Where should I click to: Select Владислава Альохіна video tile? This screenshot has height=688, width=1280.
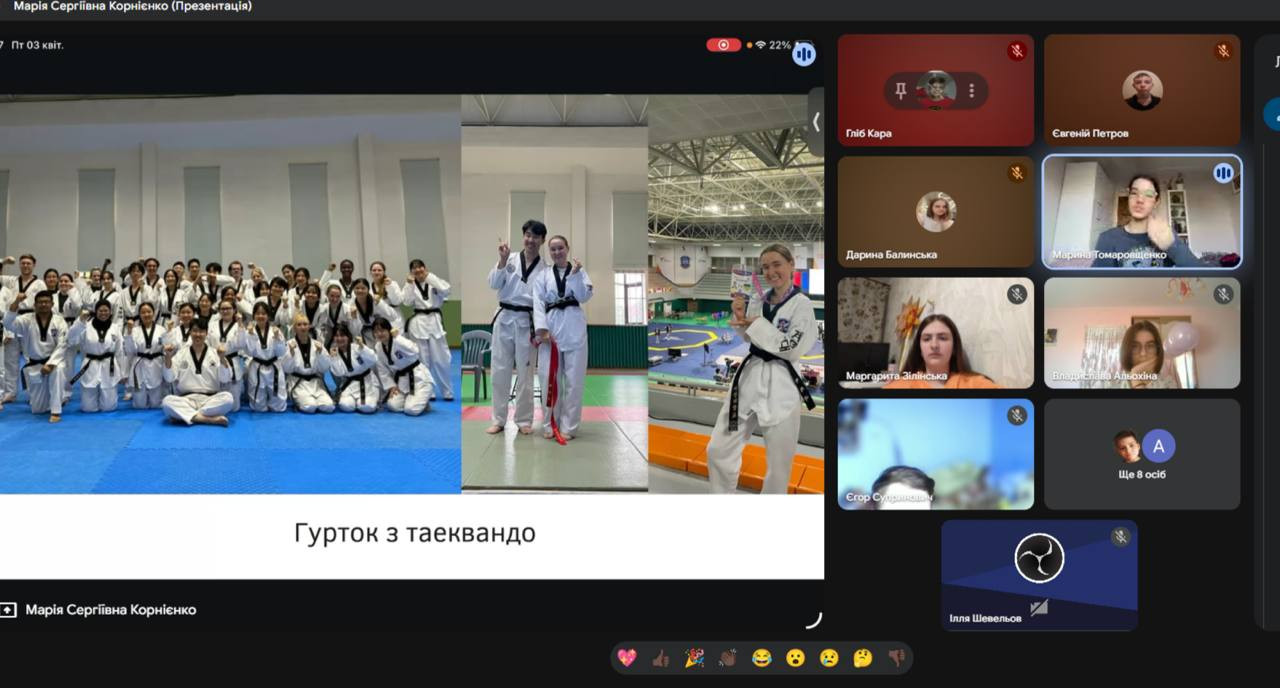coord(1142,333)
